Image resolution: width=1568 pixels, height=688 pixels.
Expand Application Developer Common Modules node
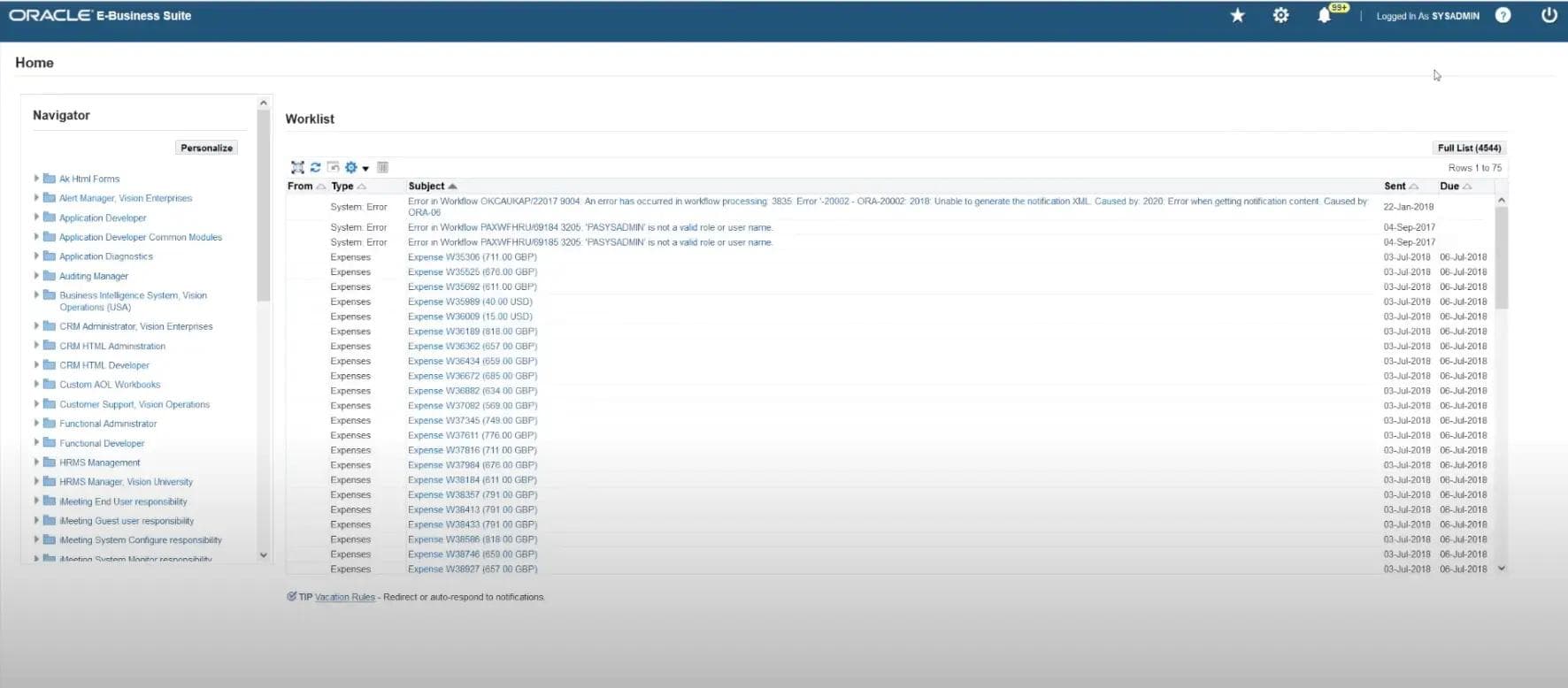point(36,237)
